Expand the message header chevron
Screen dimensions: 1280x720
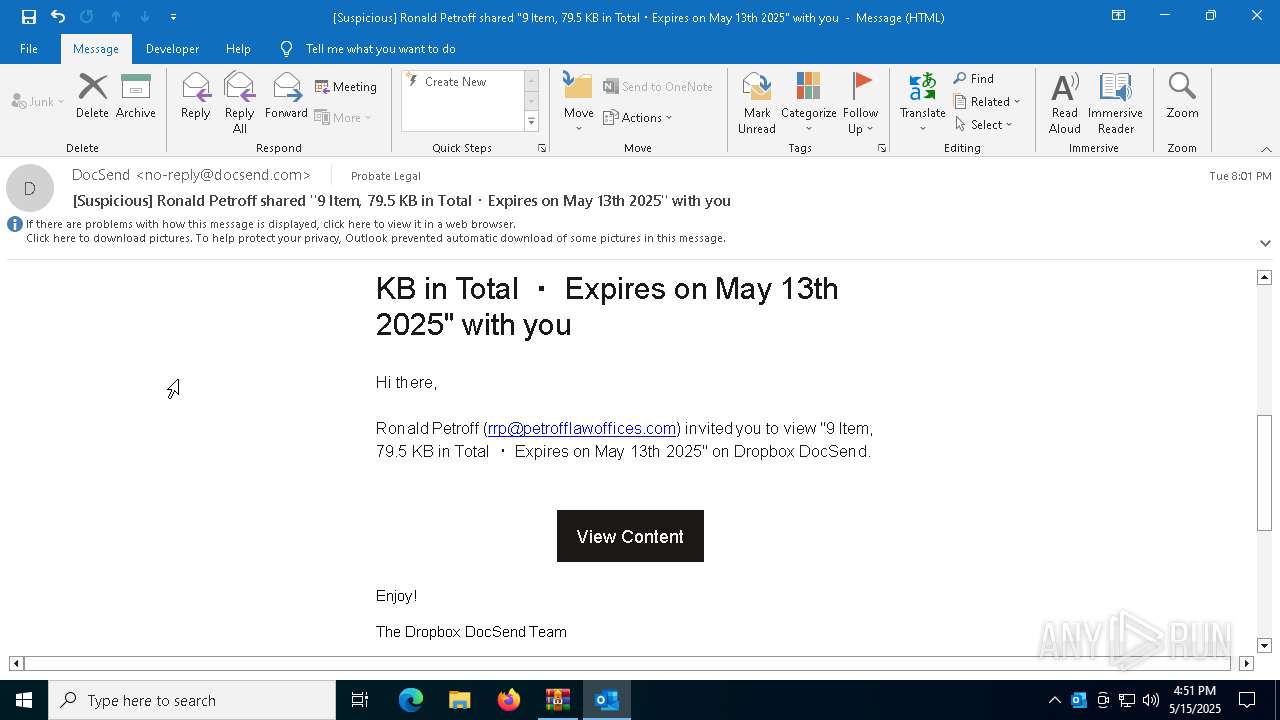pyautogui.click(x=1265, y=243)
